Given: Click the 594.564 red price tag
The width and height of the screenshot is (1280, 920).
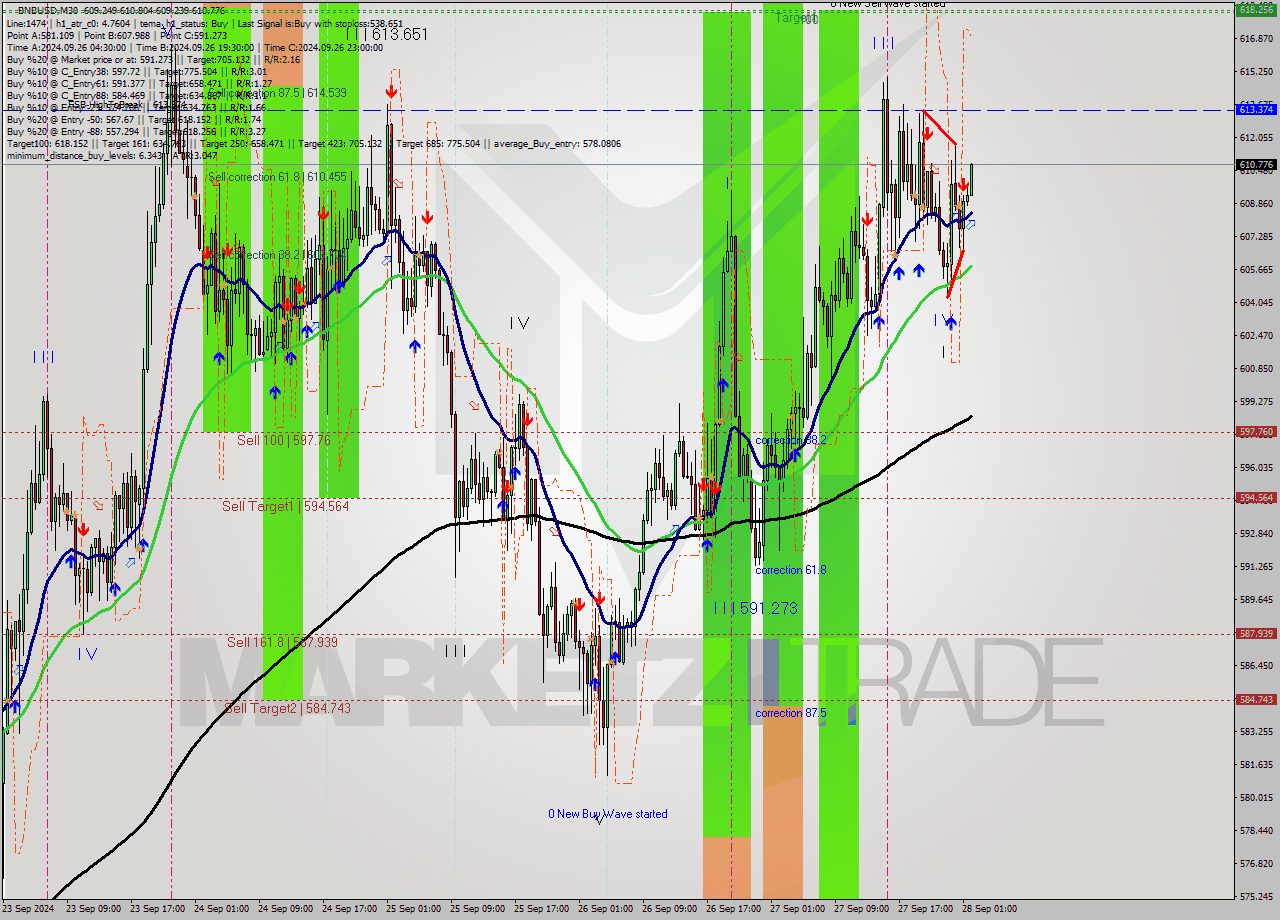Looking at the screenshot, I should [1256, 497].
